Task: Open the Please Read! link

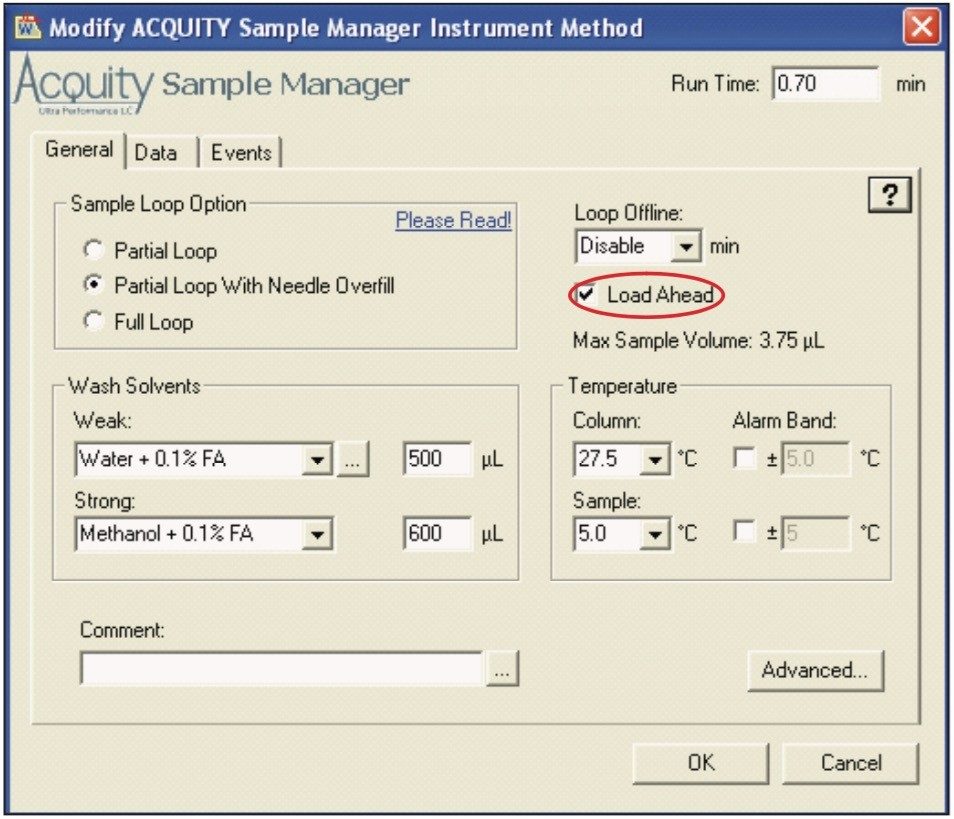Action: tap(453, 220)
